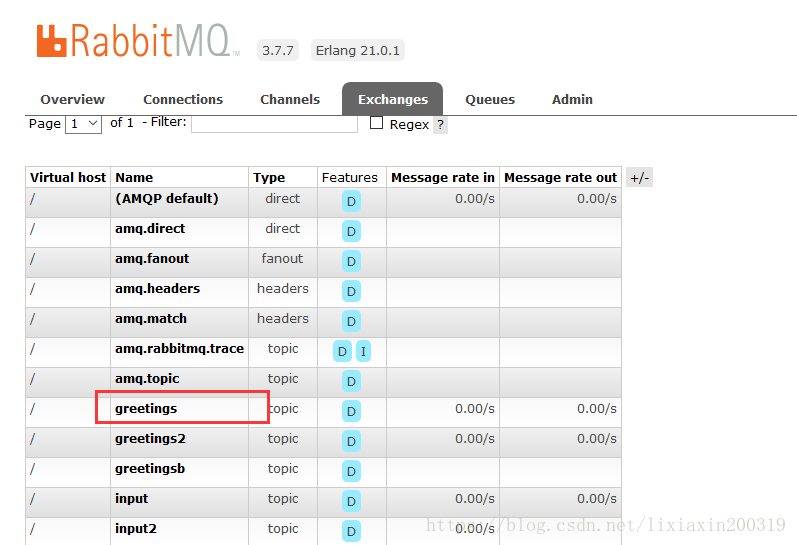This screenshot has width=797, height=545.
Task: Toggle table columns with +/- button
Action: click(639, 177)
